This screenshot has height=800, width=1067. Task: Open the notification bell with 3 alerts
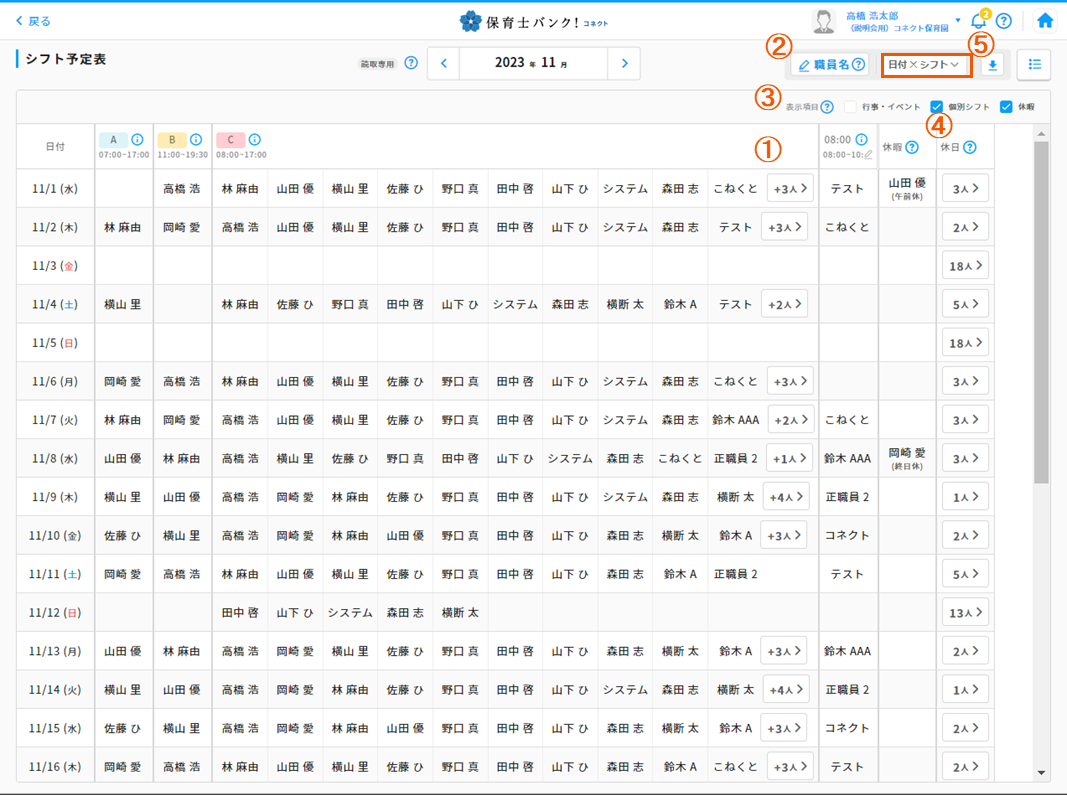point(977,19)
